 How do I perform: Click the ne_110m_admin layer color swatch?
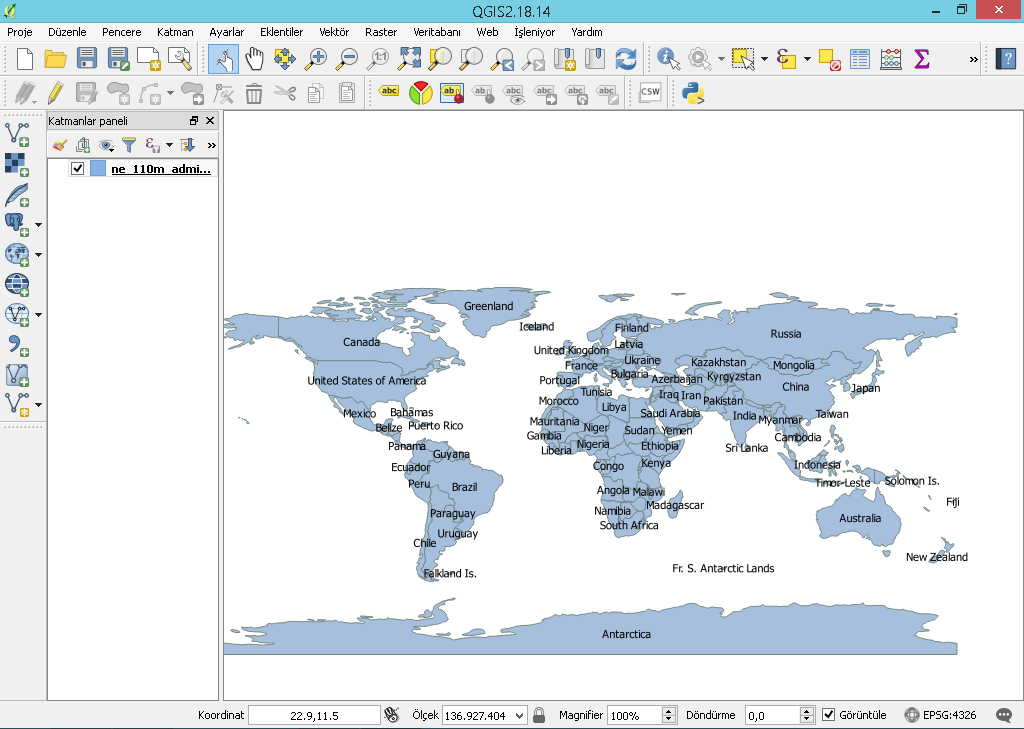98,169
